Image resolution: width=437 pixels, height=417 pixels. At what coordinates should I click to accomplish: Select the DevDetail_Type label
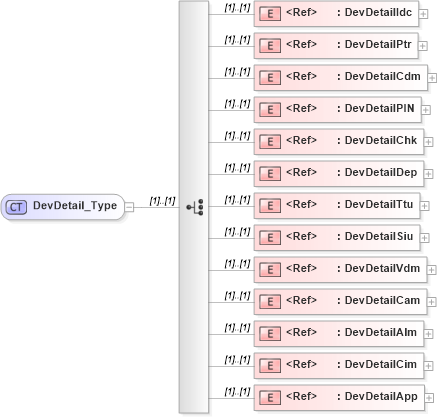point(75,206)
